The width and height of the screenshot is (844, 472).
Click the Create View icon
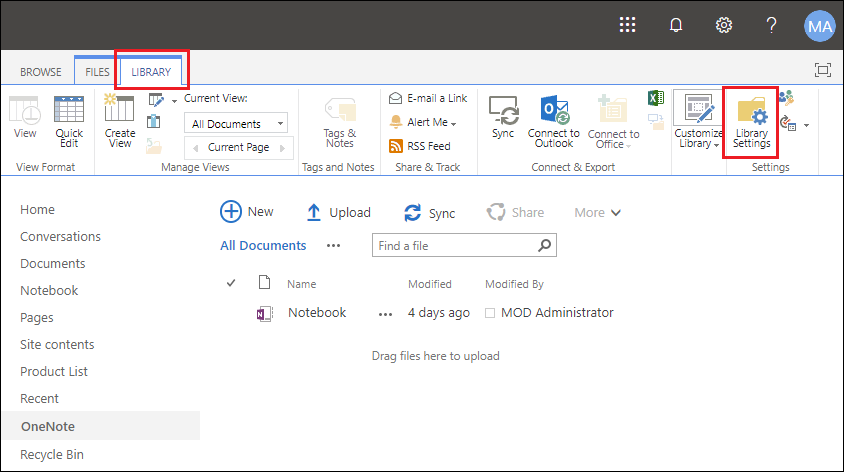point(119,108)
